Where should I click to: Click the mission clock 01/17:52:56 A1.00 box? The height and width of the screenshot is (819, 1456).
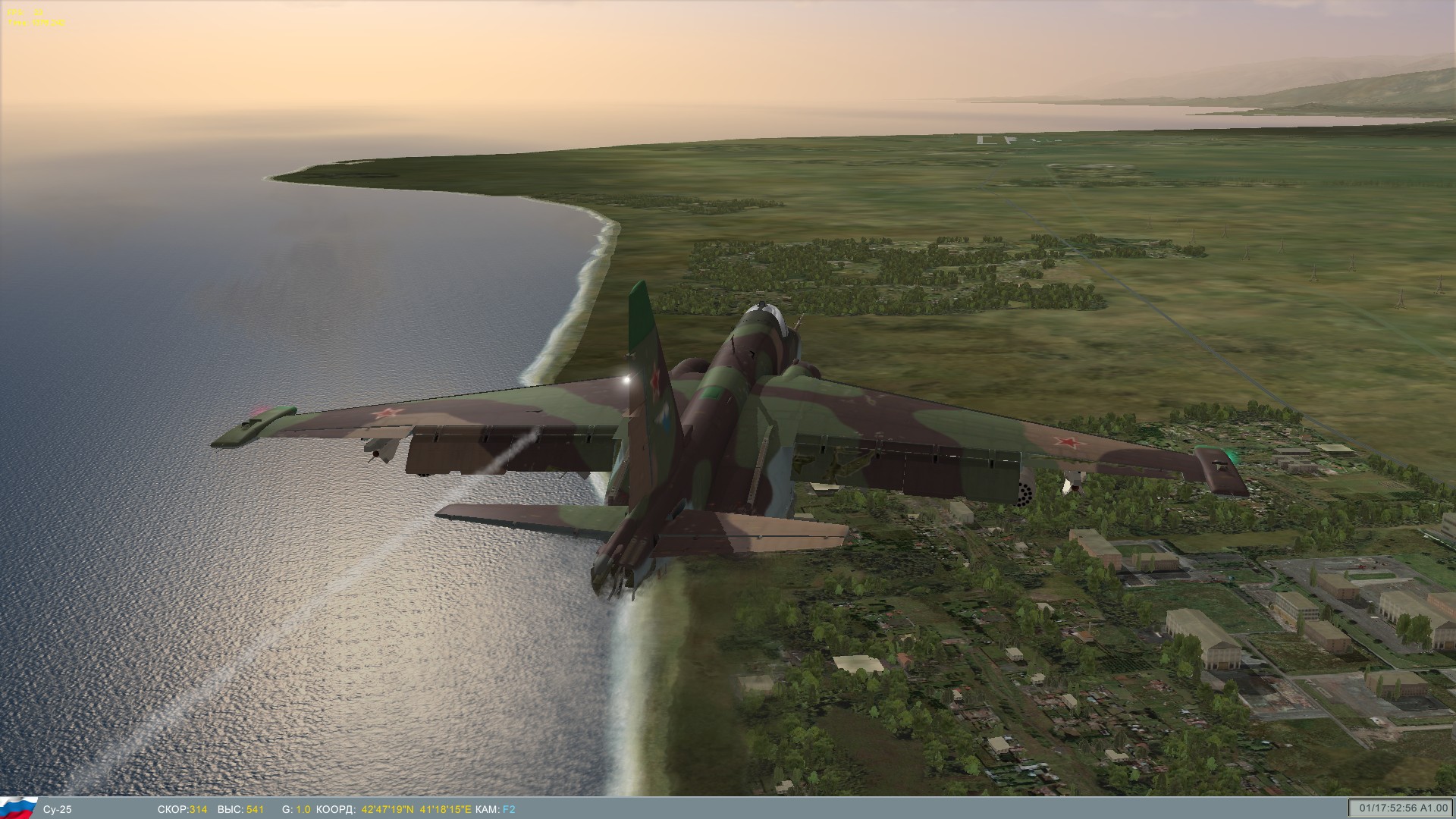click(x=1401, y=808)
